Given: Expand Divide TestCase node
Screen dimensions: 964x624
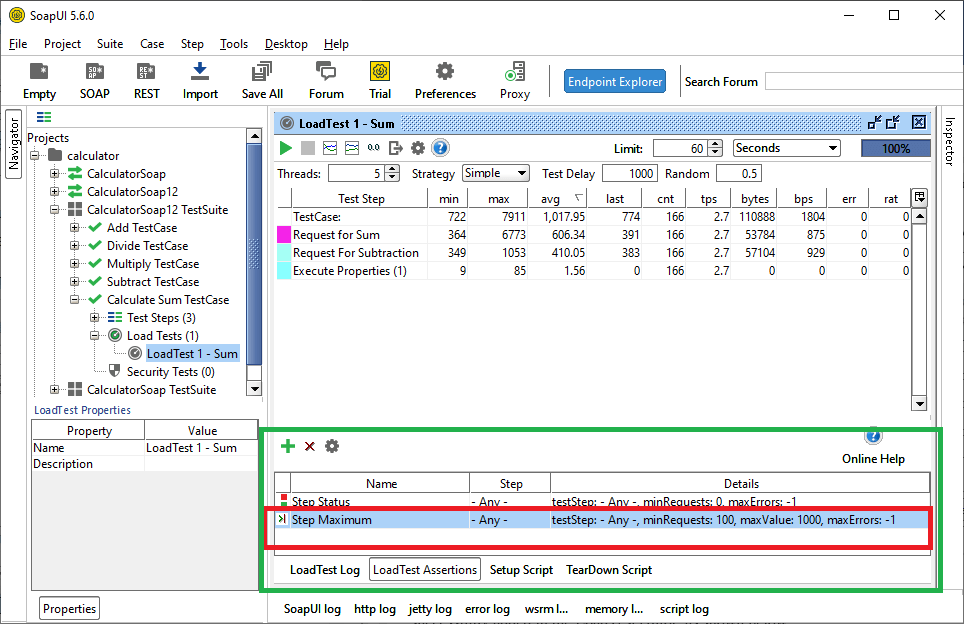Looking at the screenshot, I should 74,246.
